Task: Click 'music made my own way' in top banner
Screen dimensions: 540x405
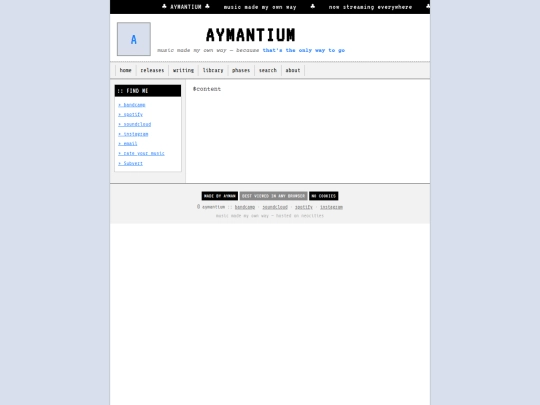Action: pos(260,7)
